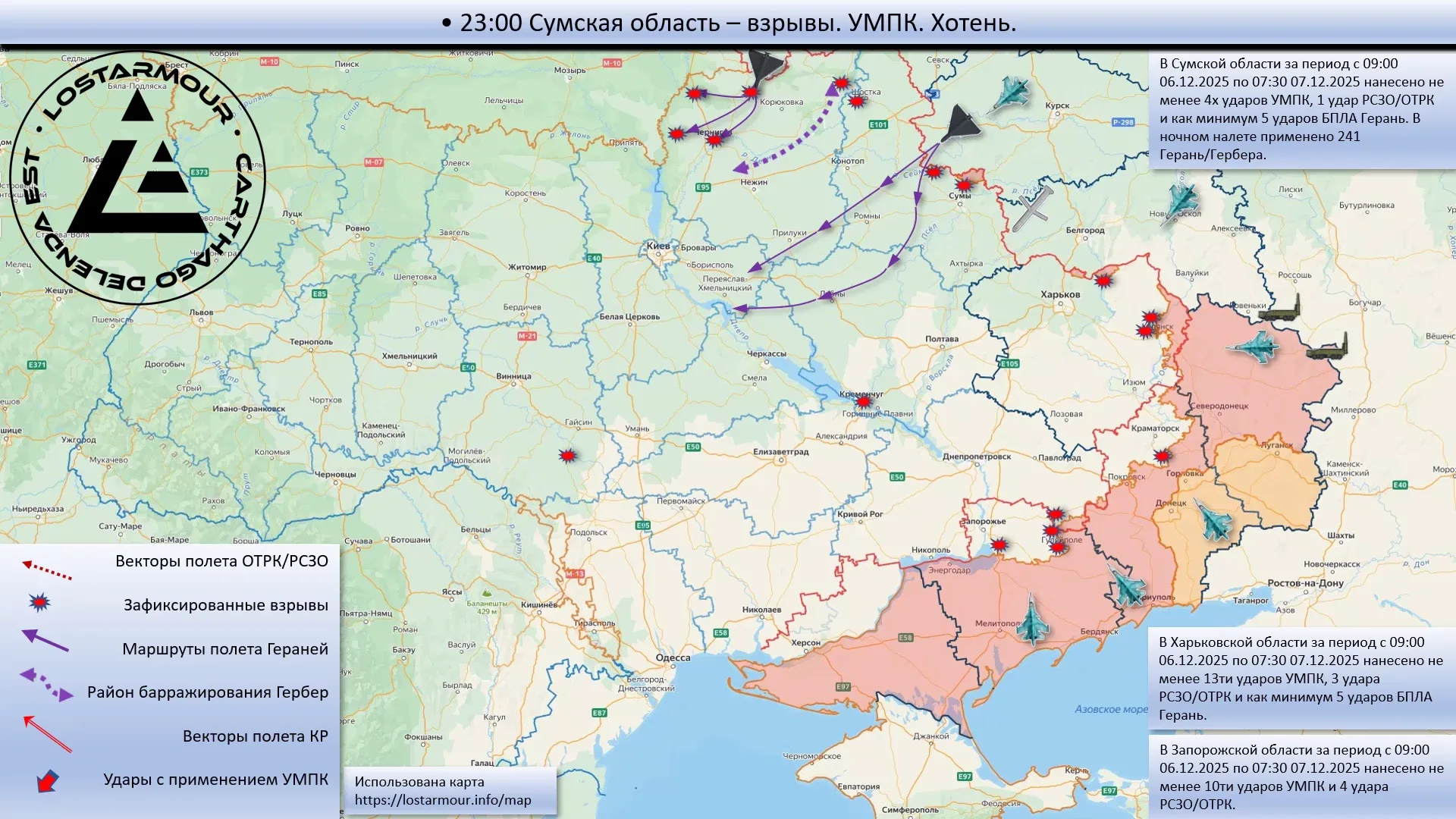Click the Sumy region strike summary box
This screenshot has width=1456, height=819.
tap(1301, 109)
